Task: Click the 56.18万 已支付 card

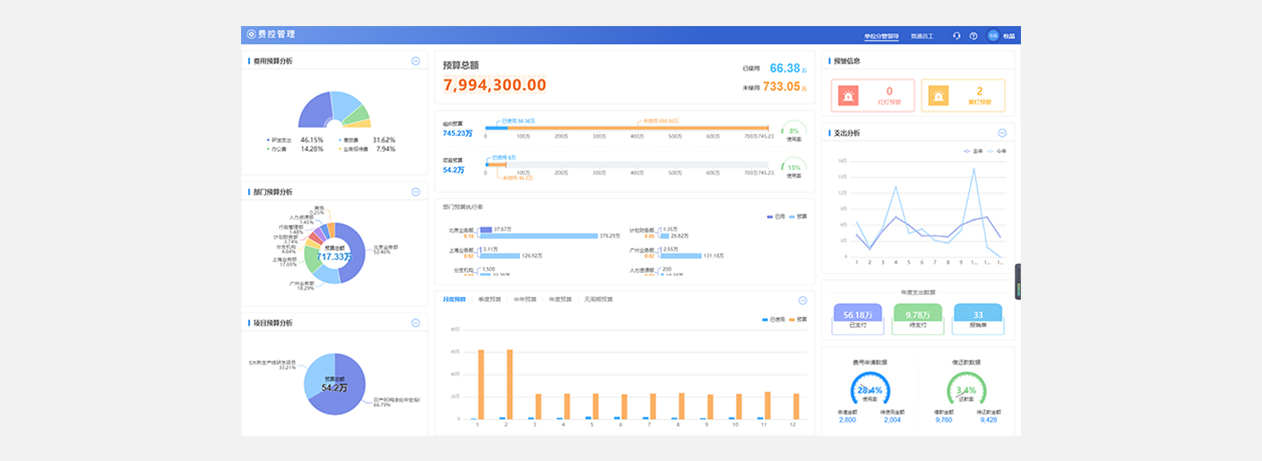Action: tap(856, 319)
